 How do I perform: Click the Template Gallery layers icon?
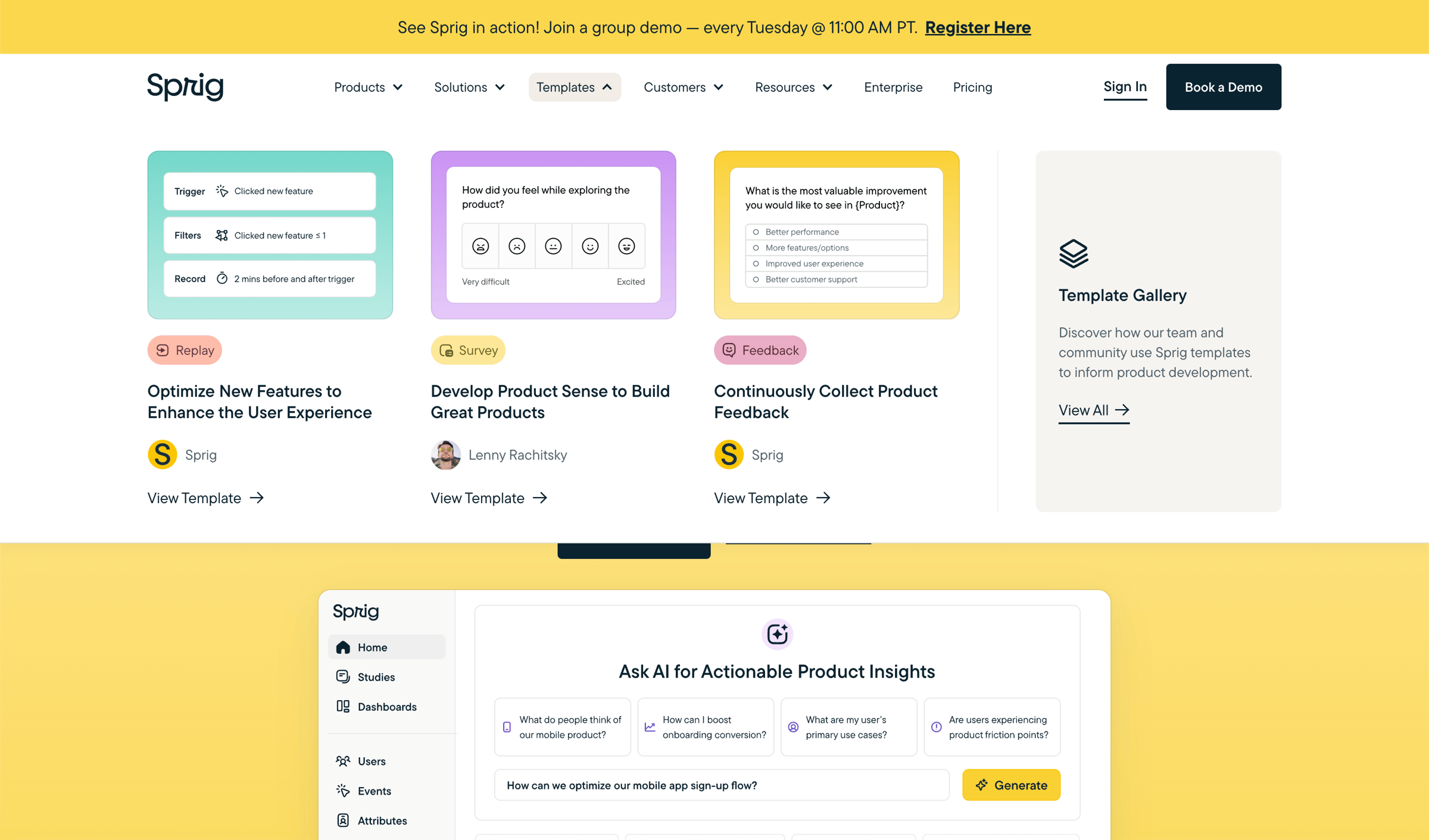1074,254
